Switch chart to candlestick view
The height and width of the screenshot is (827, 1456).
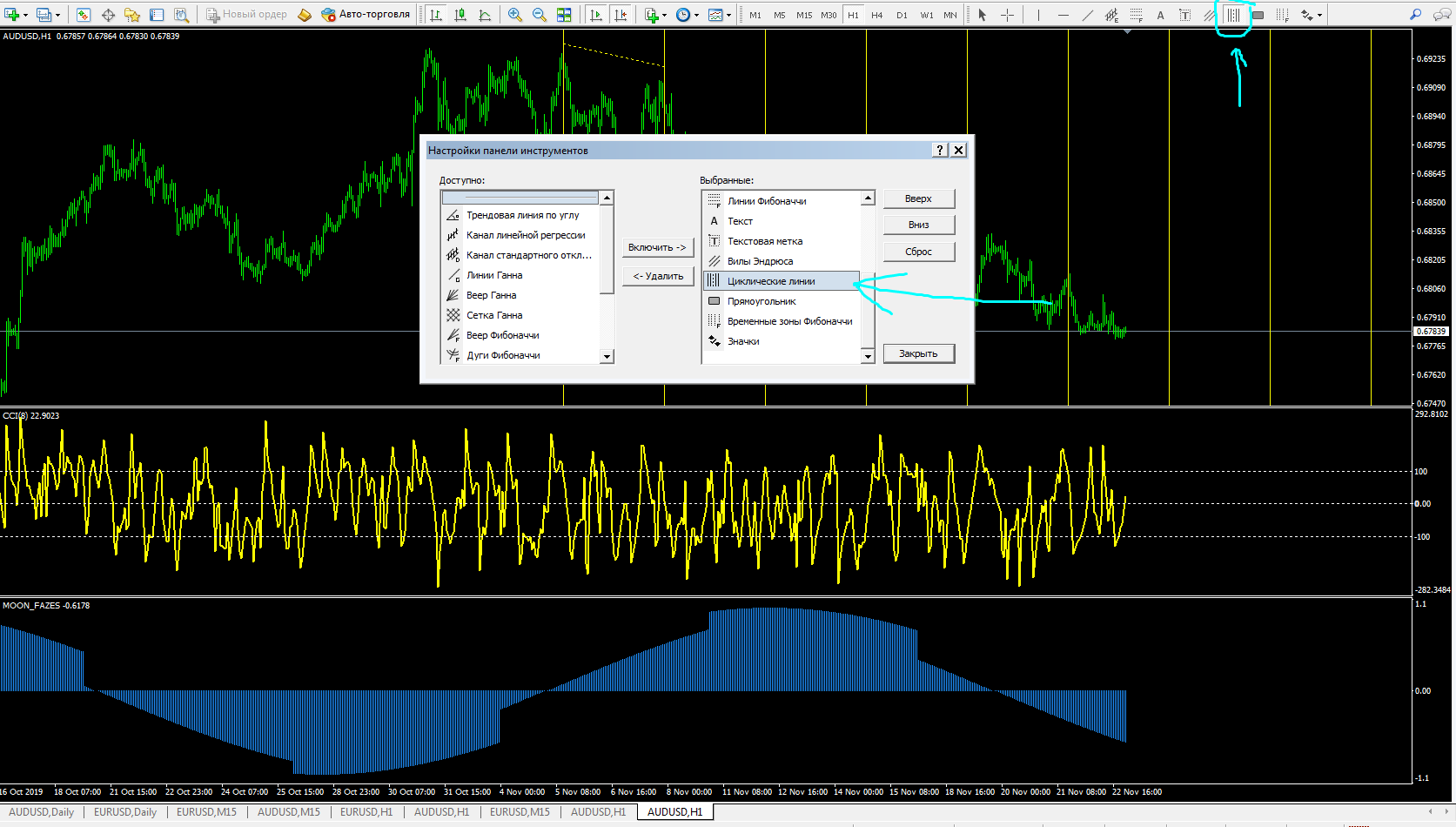460,15
